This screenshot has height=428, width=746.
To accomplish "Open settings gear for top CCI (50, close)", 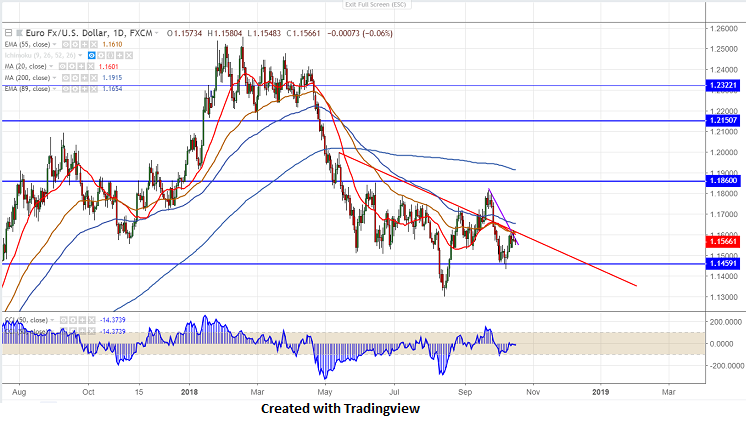I will [73, 320].
